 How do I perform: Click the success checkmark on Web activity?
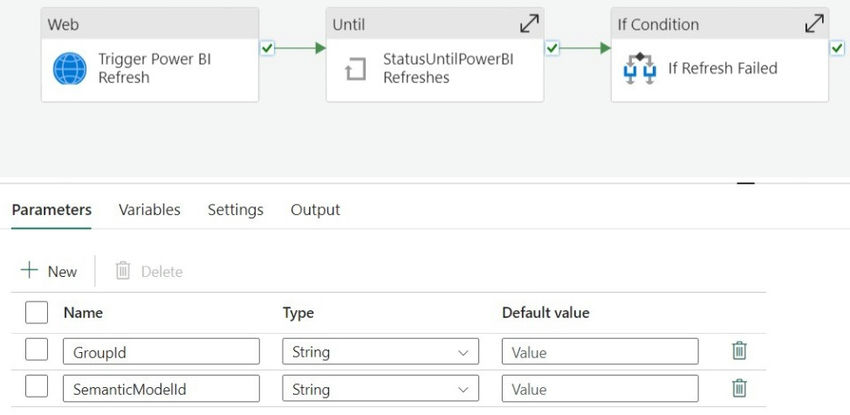pyautogui.click(x=267, y=47)
